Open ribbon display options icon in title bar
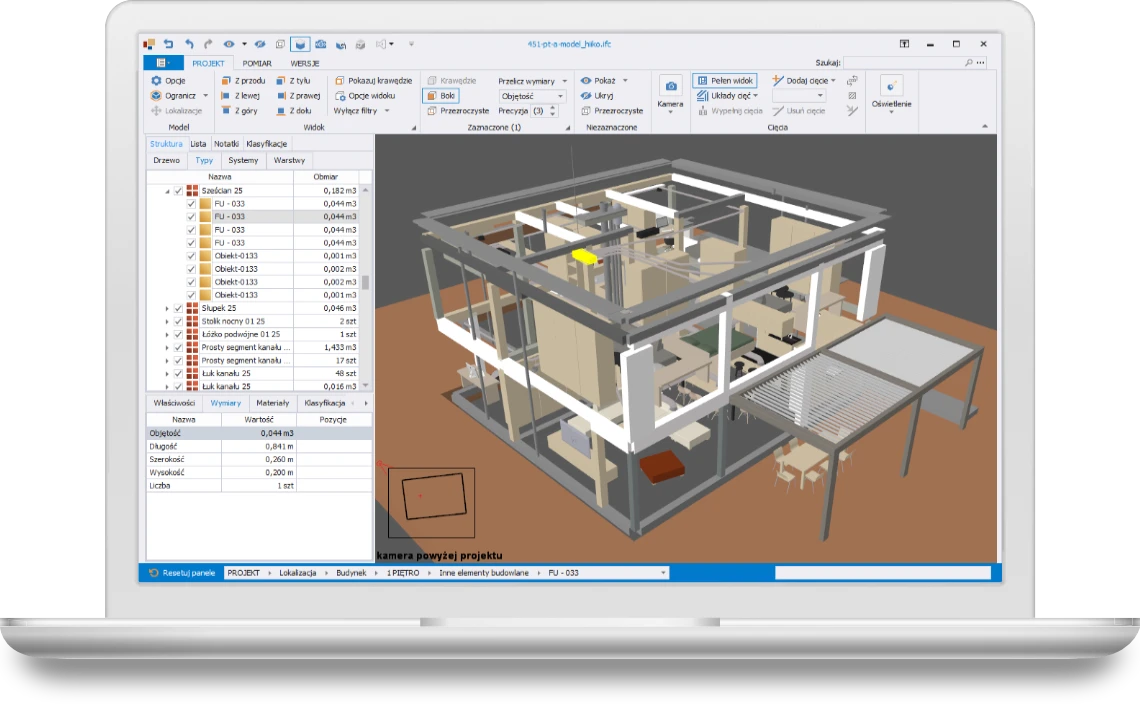The width and height of the screenshot is (1140, 710). click(x=904, y=44)
